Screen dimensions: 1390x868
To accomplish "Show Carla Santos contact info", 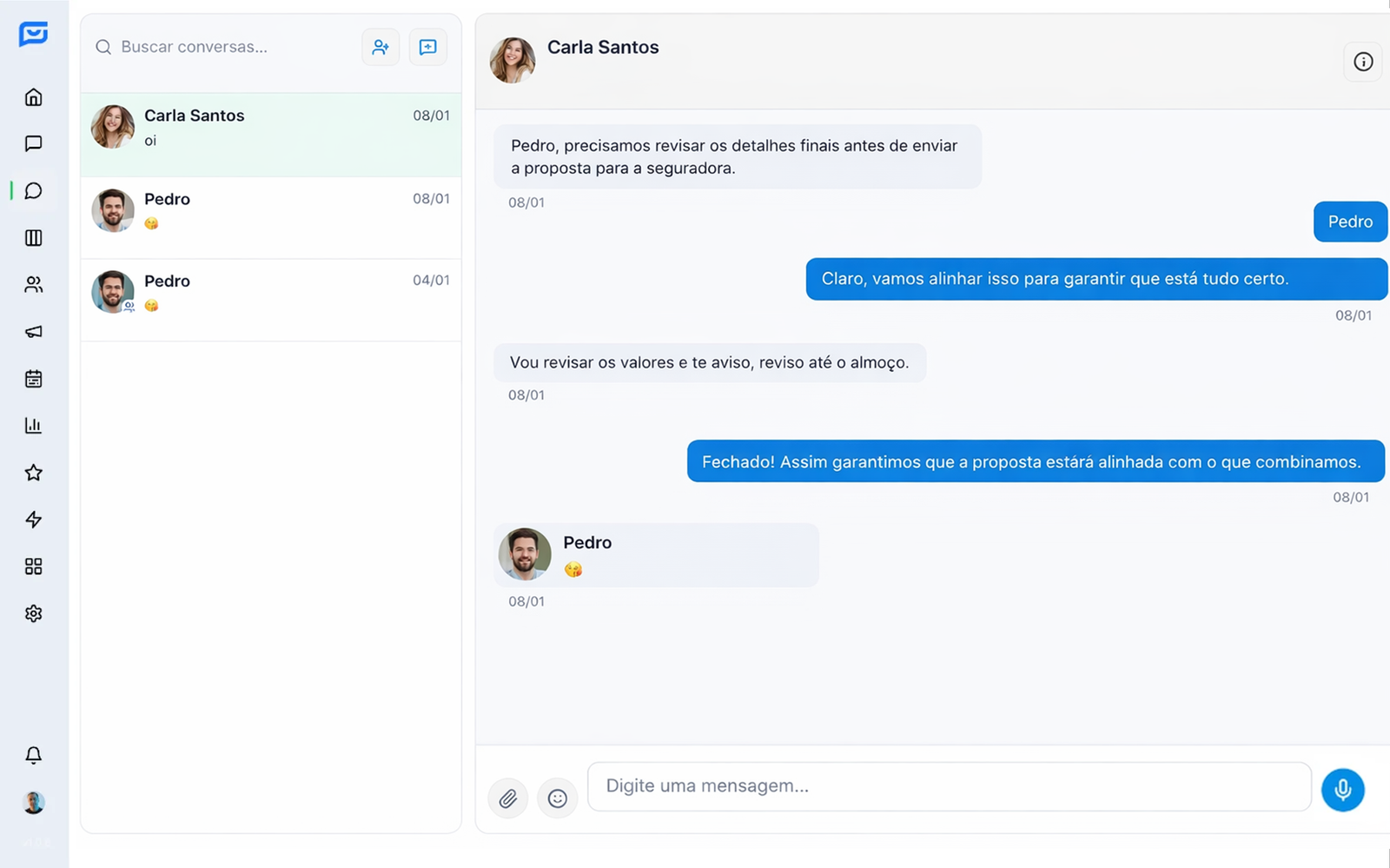I will (x=1362, y=62).
